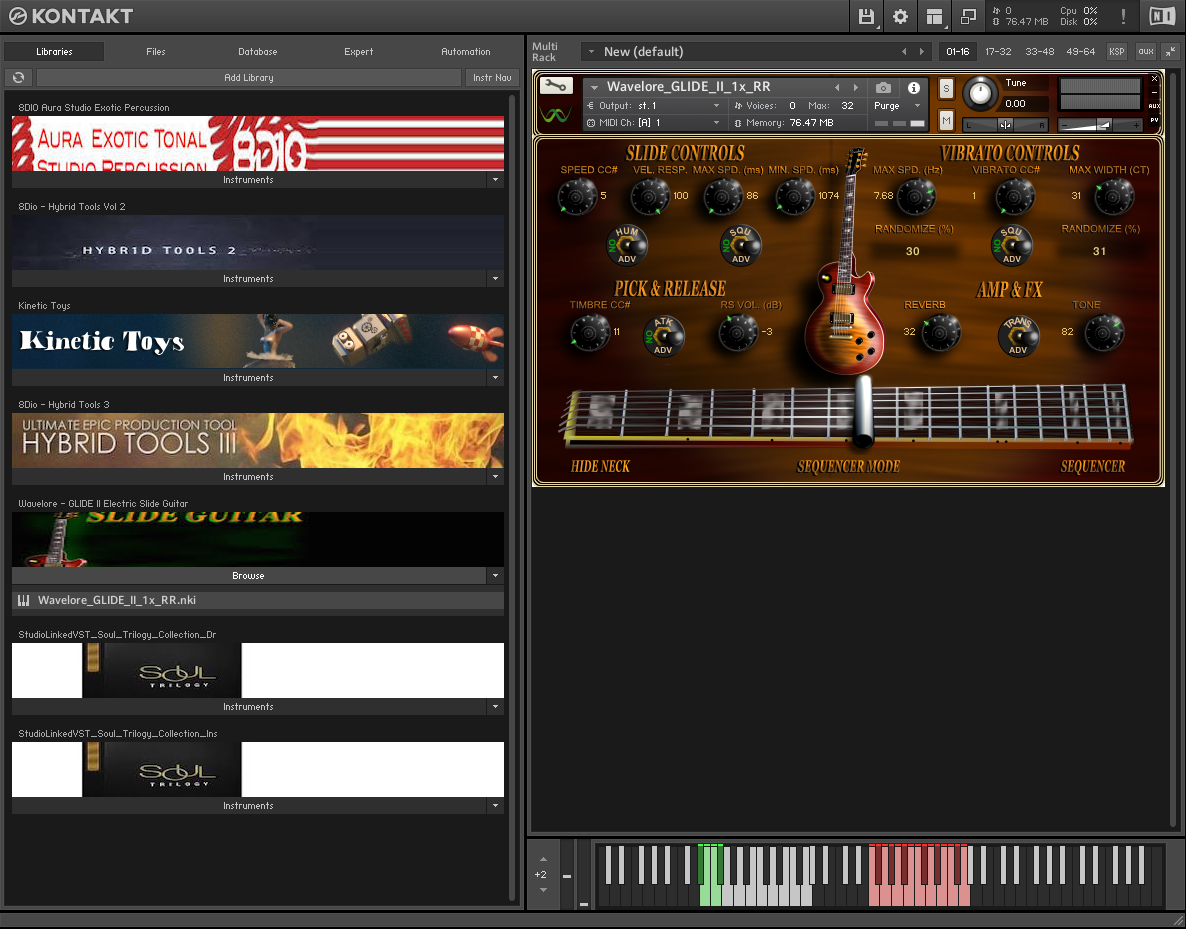Select rack page 33-48

pyautogui.click(x=1040, y=51)
